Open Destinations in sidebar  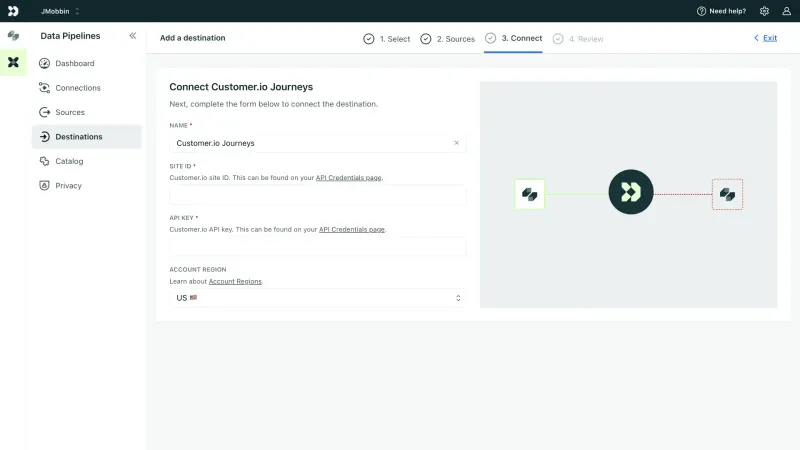(x=87, y=137)
